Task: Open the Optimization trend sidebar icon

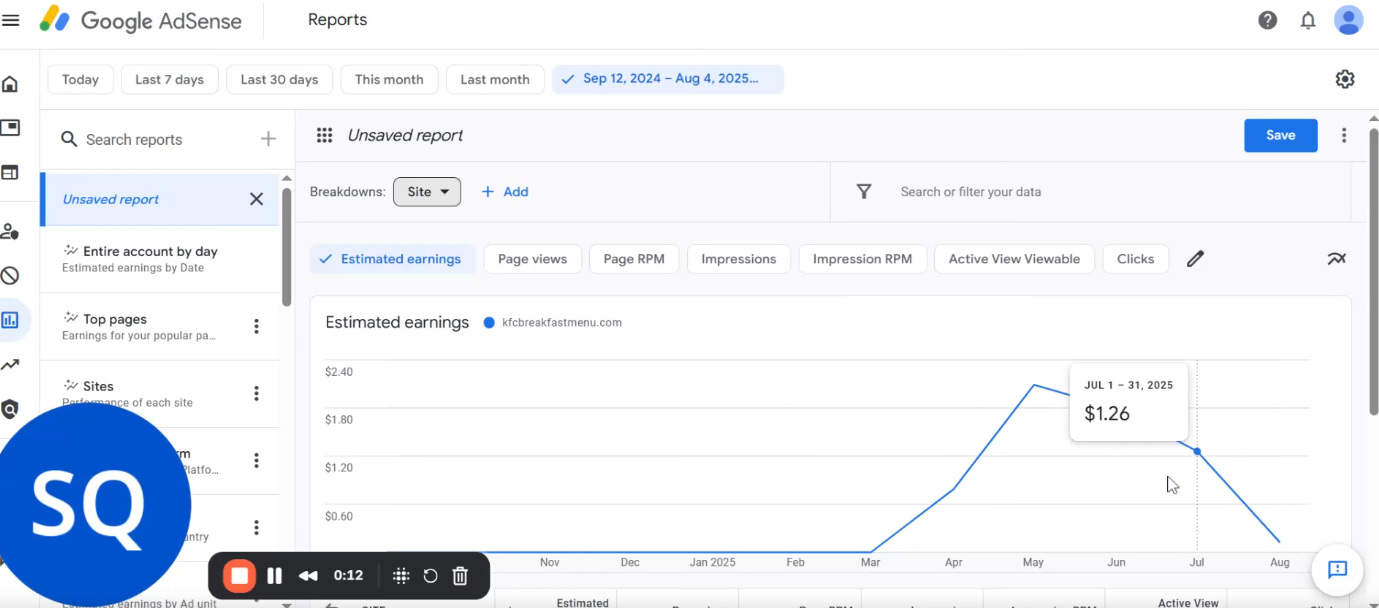Action: [x=10, y=365]
